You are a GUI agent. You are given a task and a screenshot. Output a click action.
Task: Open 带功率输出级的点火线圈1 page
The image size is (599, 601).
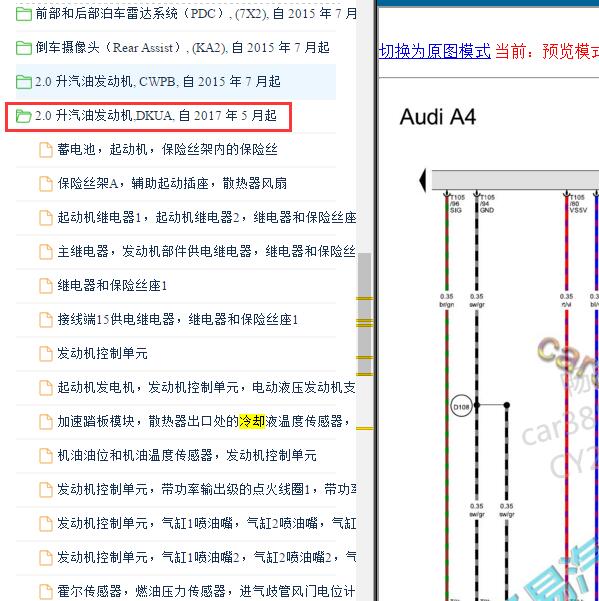pos(207,489)
